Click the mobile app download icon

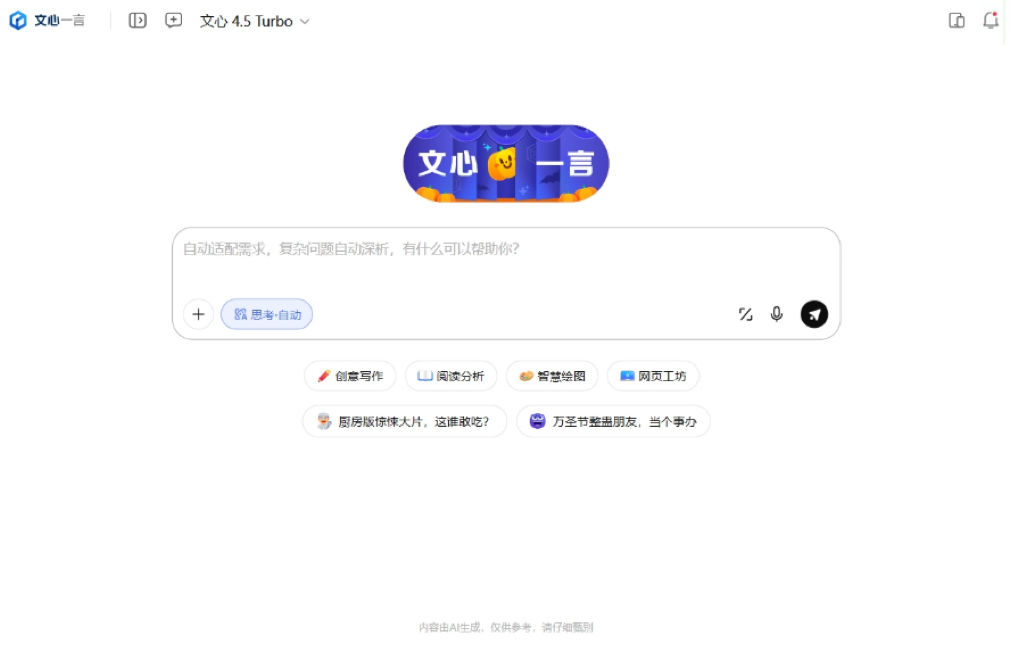(x=956, y=19)
